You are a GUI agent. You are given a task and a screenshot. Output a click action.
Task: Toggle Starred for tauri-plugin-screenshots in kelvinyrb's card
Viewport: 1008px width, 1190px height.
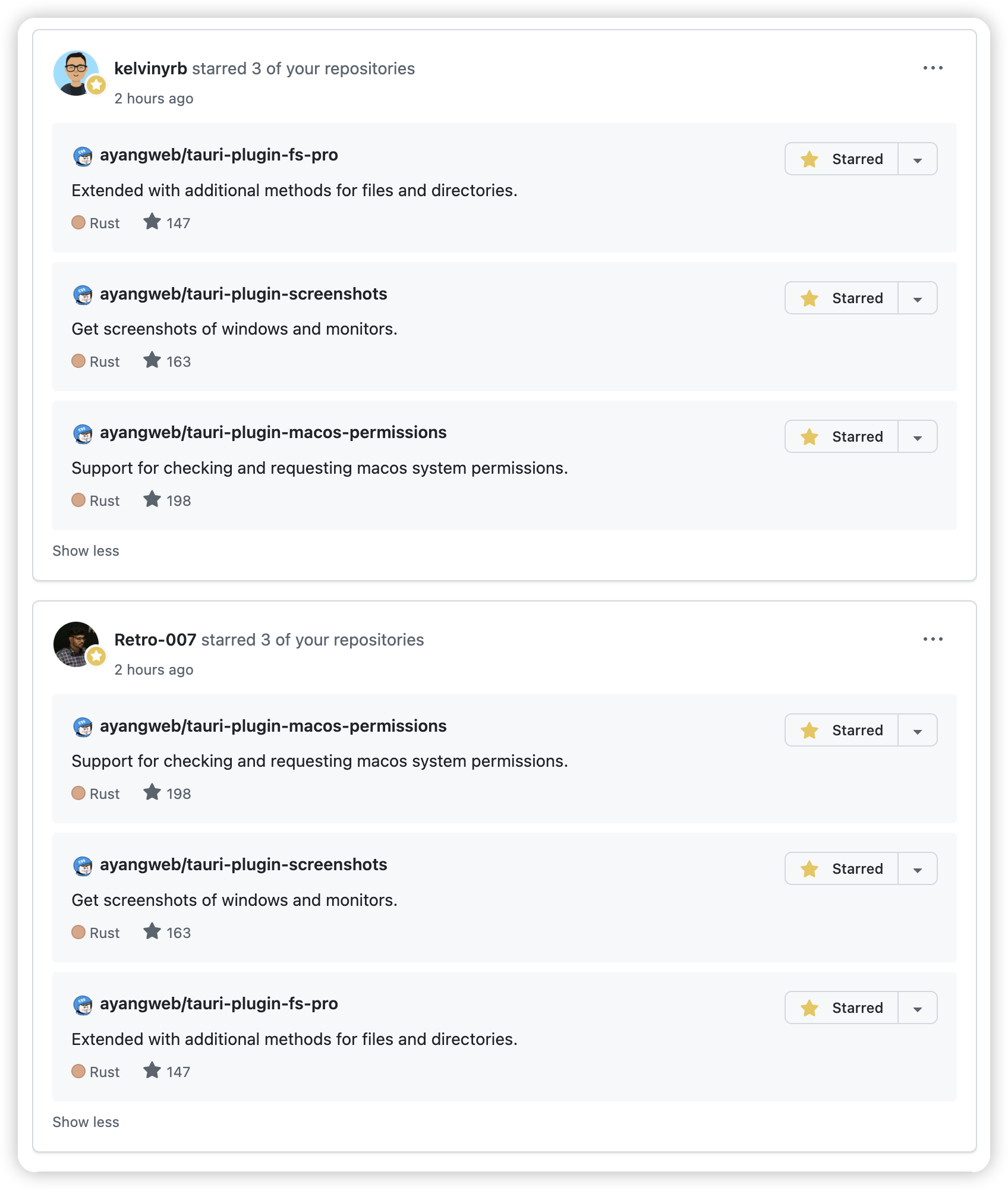click(842, 298)
